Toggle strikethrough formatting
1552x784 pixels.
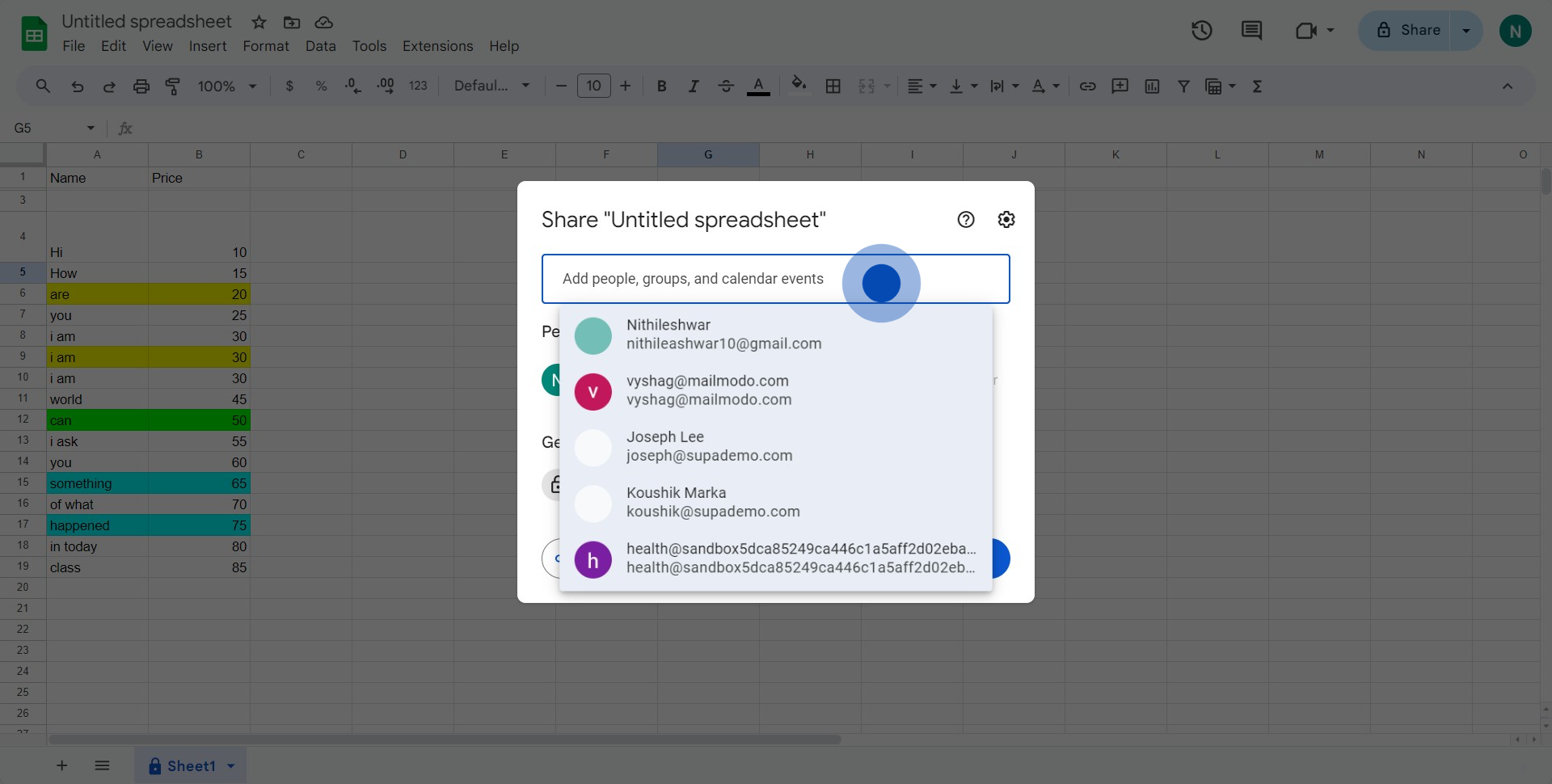coord(725,86)
